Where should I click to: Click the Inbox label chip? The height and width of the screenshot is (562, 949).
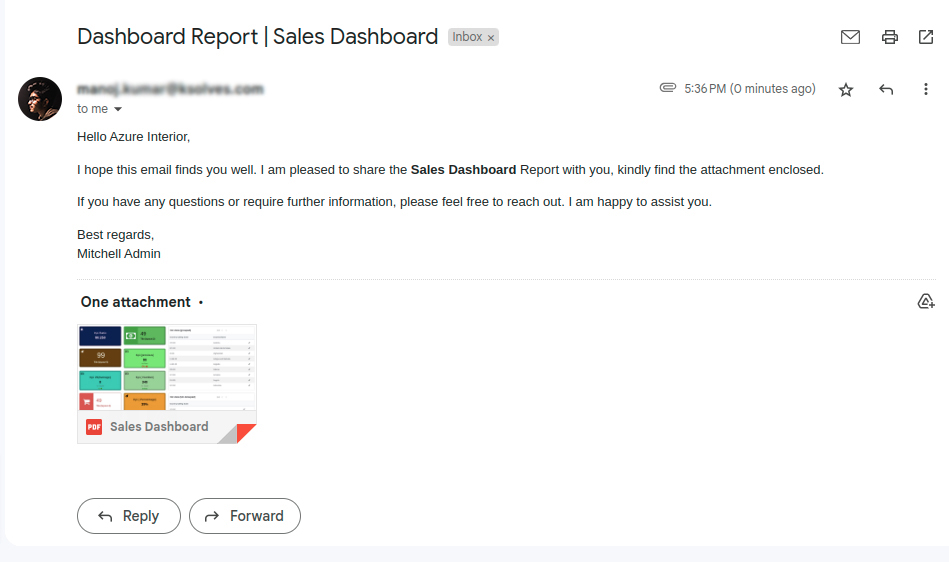click(x=467, y=37)
